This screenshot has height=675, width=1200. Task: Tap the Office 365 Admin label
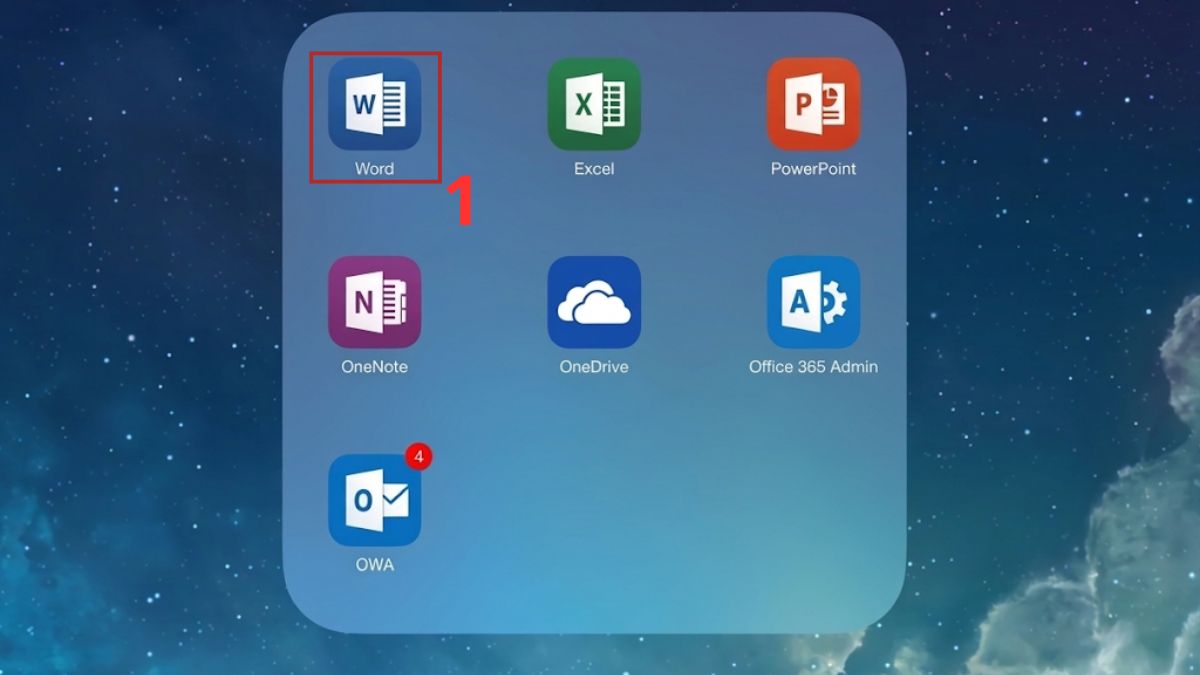tap(814, 366)
